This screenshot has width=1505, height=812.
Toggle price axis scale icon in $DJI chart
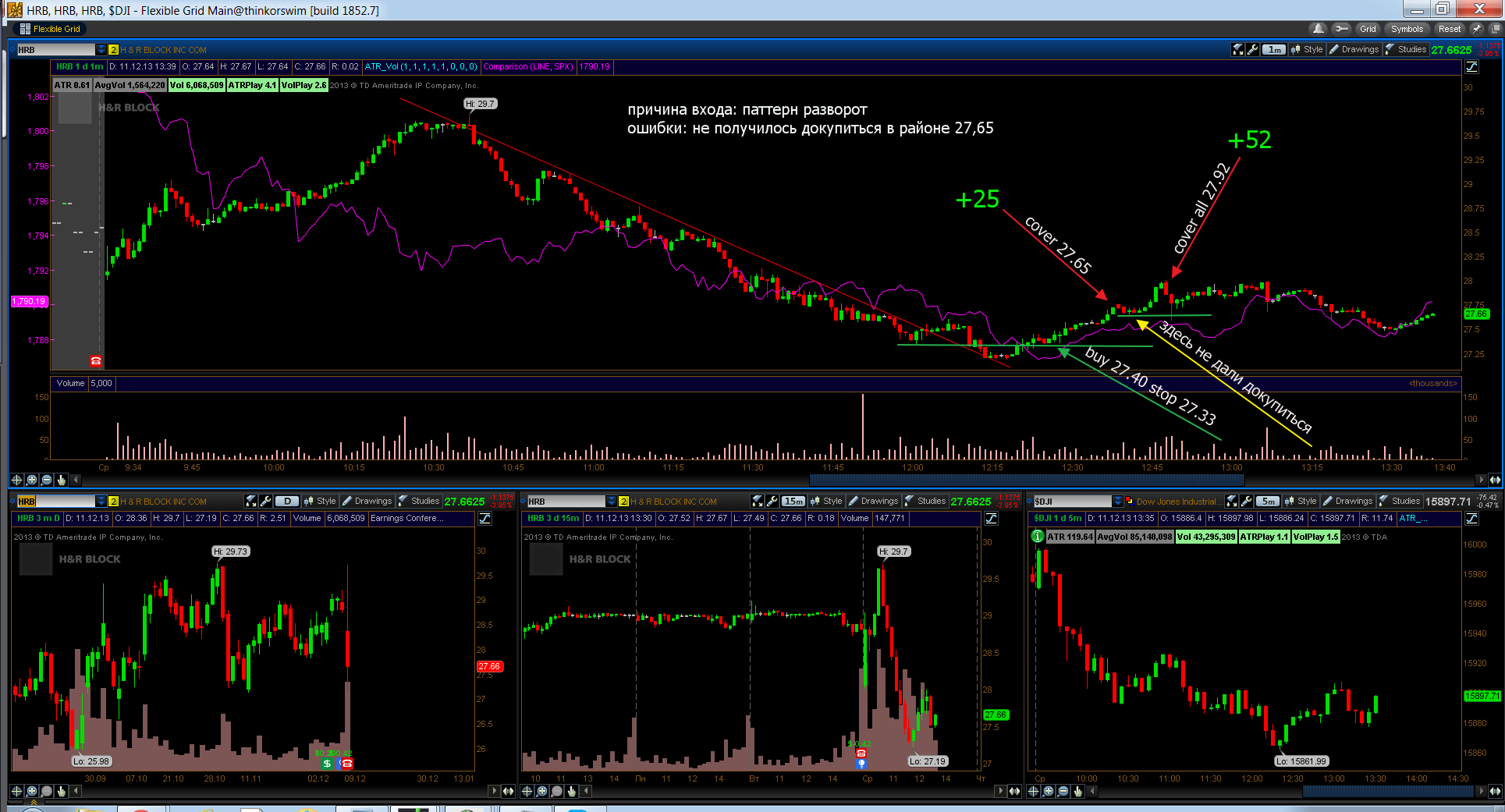[1472, 519]
